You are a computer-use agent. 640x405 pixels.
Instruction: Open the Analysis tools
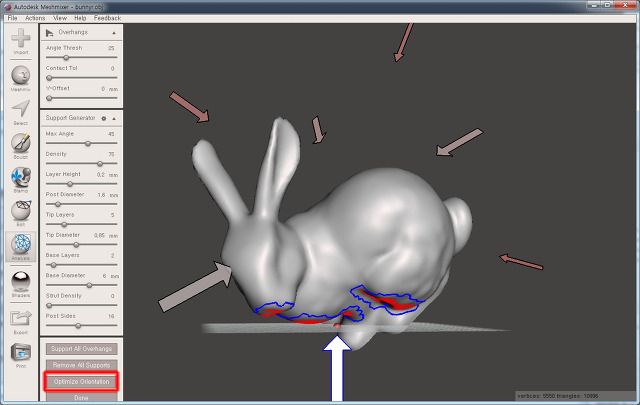click(21, 247)
